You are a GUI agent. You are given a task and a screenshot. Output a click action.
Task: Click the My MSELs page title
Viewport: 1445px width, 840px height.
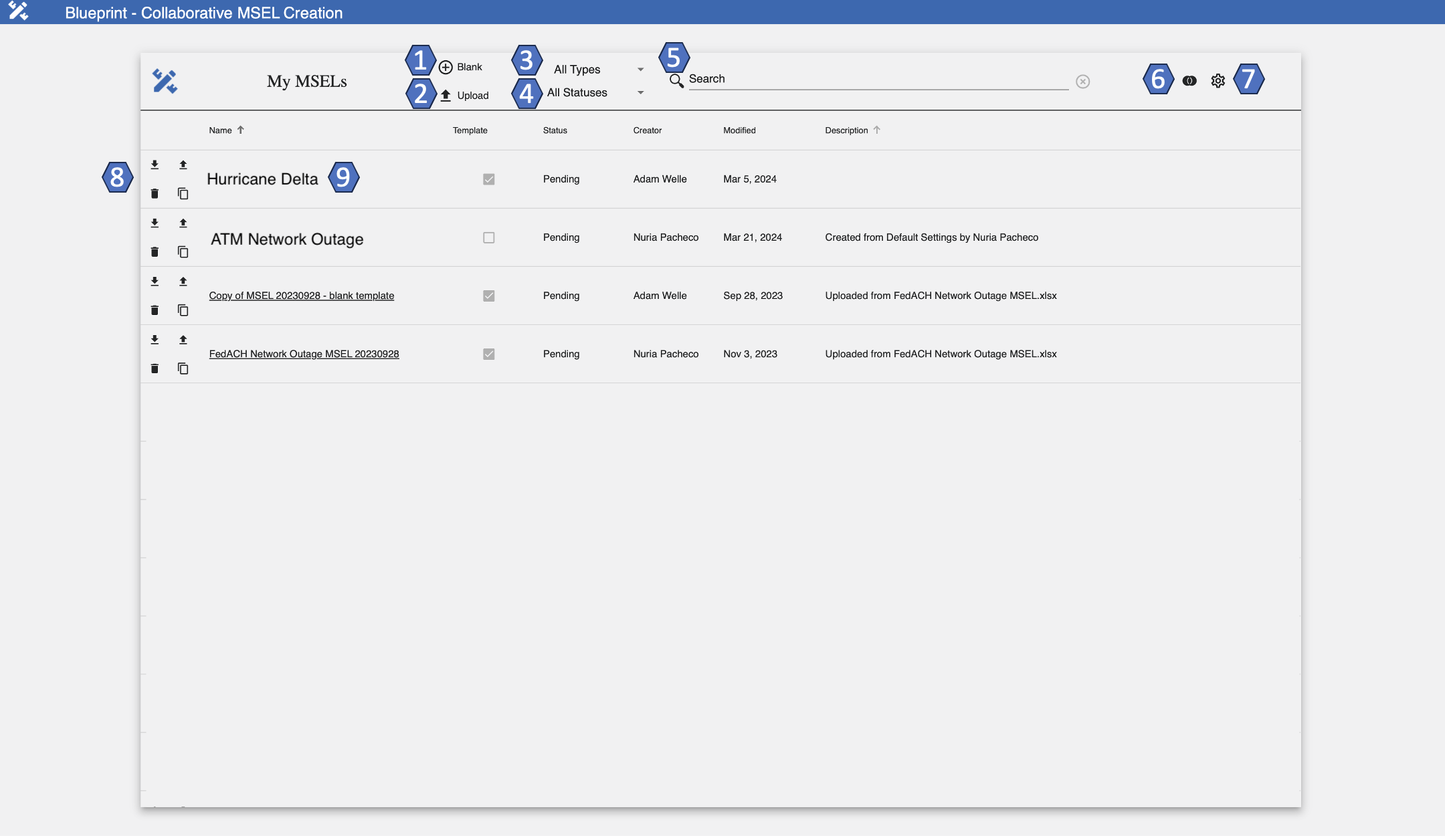point(306,81)
